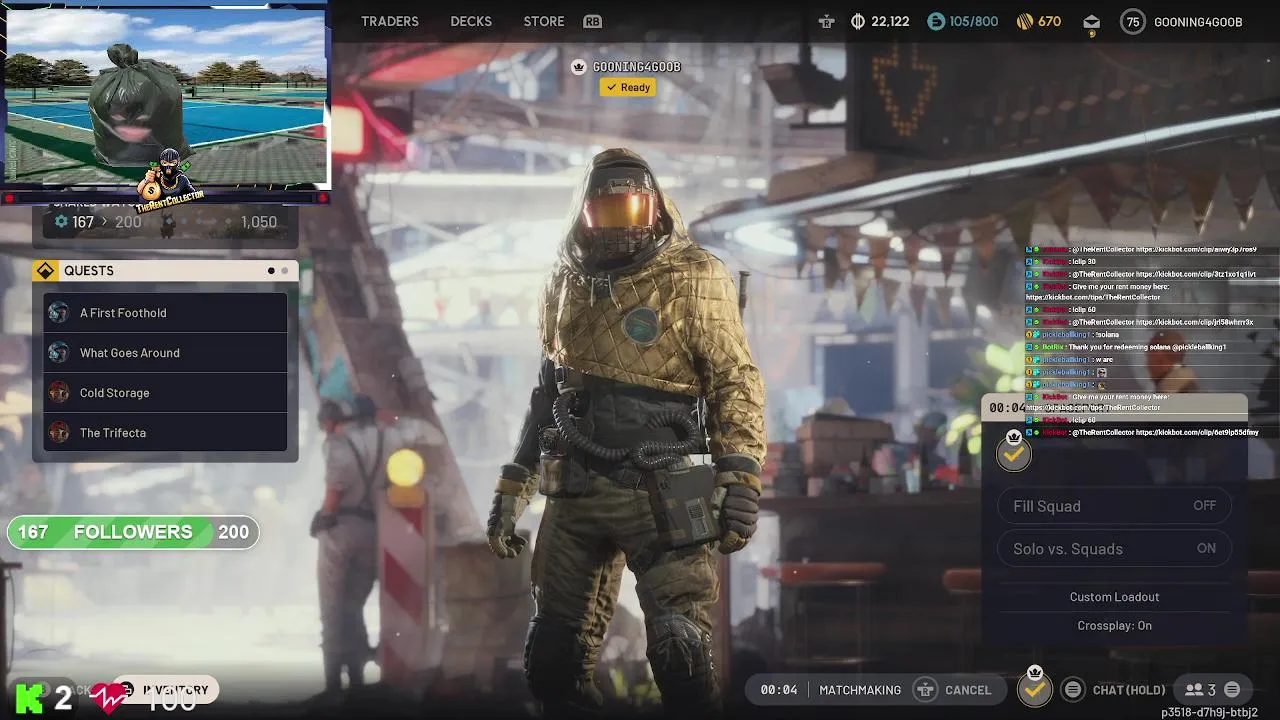This screenshot has width=1280, height=720.
Task: Click the top bar controller button icon
Action: pos(826,21)
